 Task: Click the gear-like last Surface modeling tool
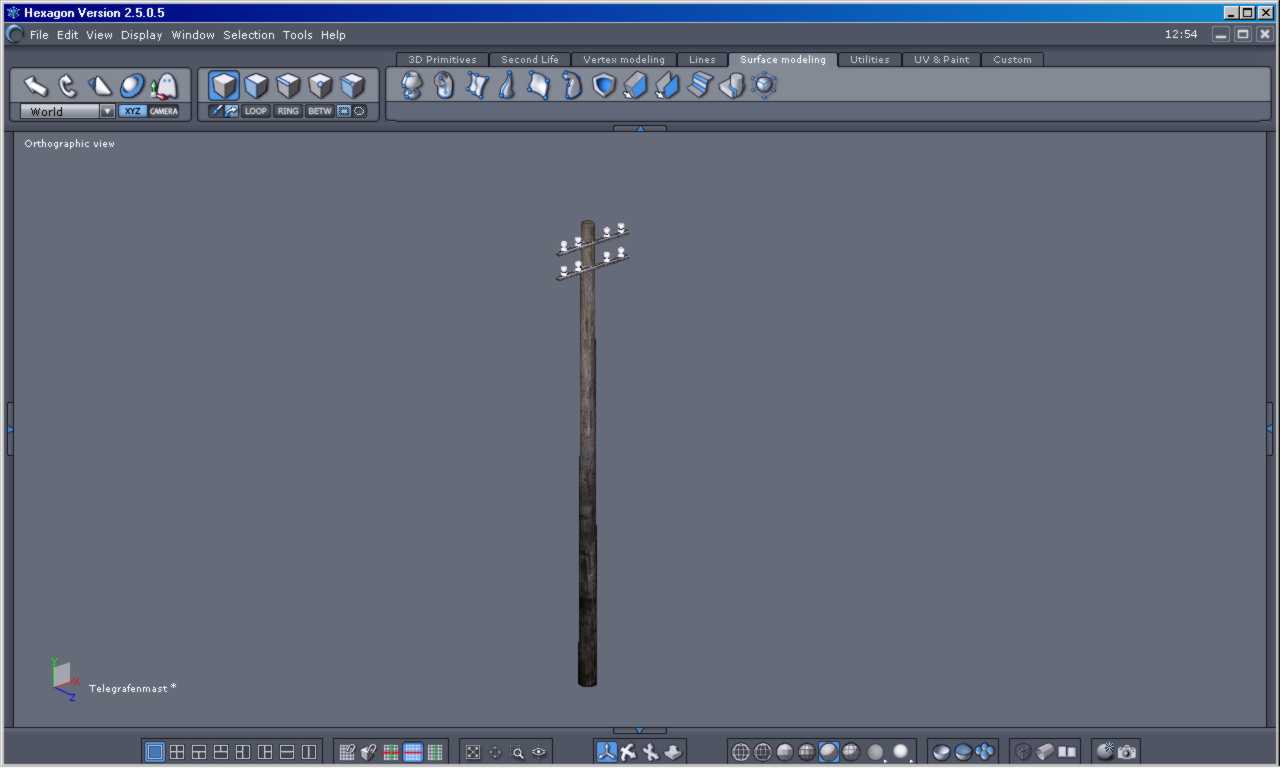[764, 86]
